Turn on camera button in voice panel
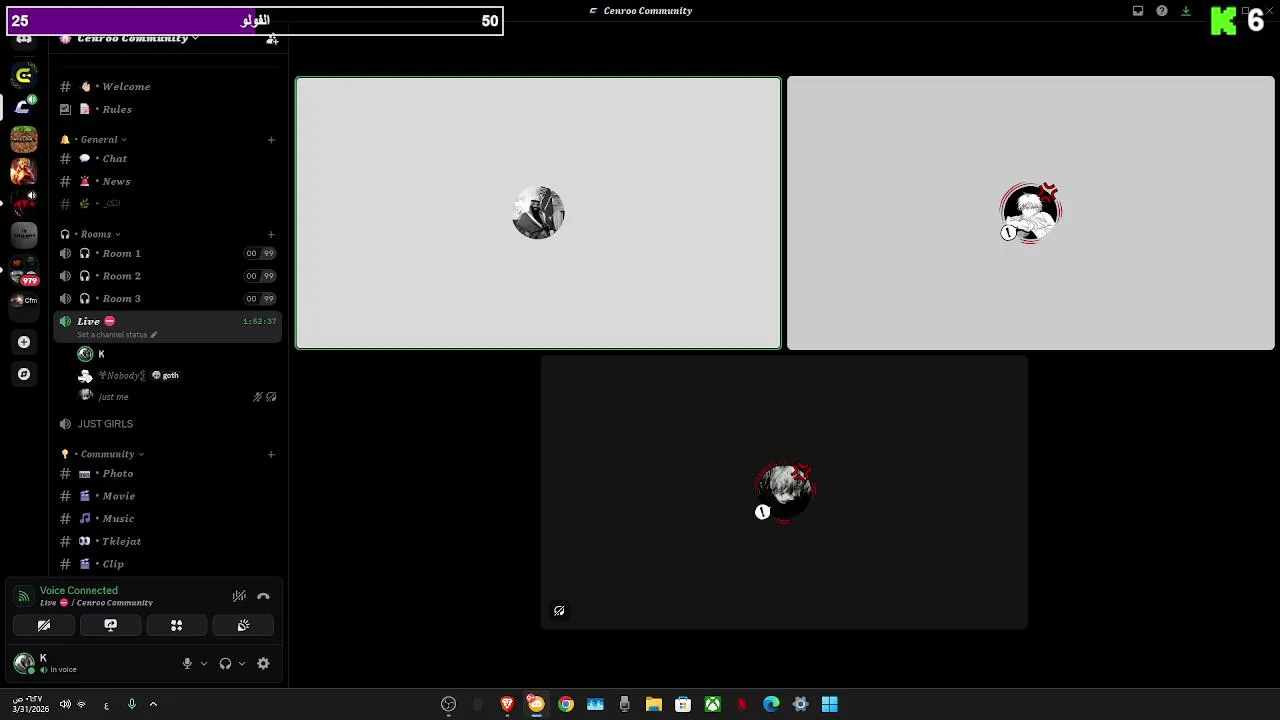This screenshot has width=1280, height=720. pyautogui.click(x=44, y=625)
